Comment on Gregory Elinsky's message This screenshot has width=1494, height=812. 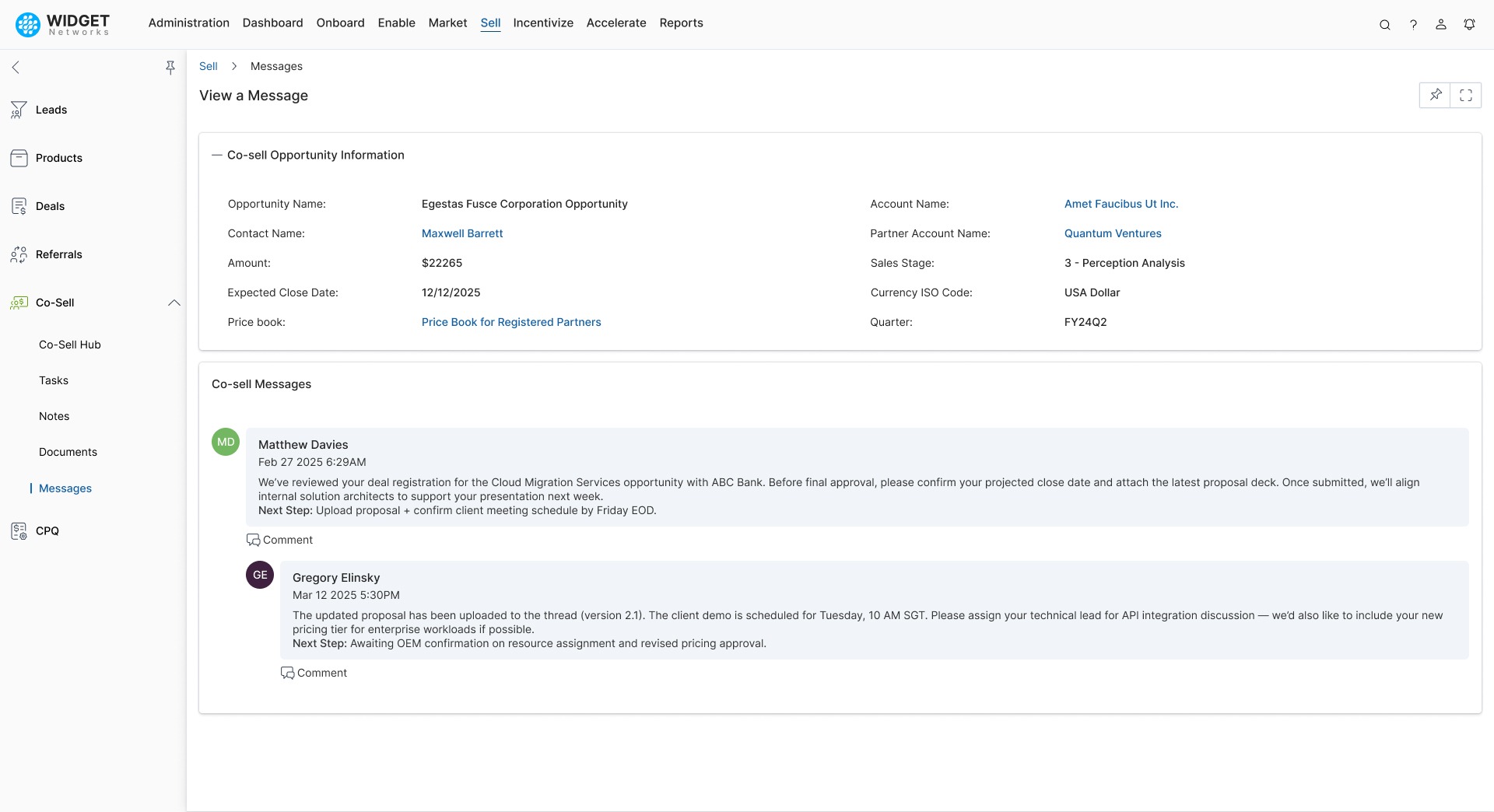(x=314, y=672)
